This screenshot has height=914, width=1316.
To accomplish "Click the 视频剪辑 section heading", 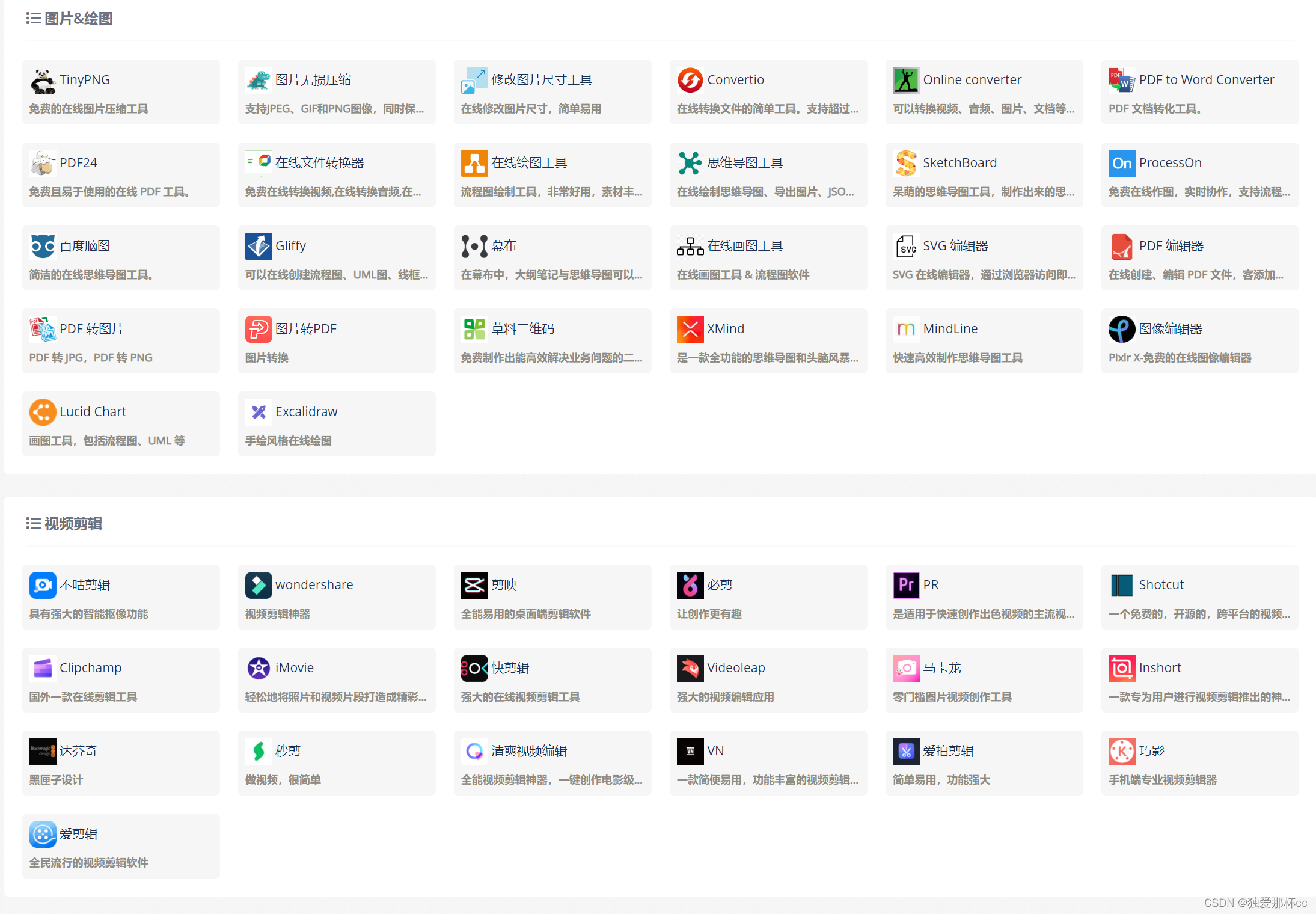I will click(x=73, y=524).
